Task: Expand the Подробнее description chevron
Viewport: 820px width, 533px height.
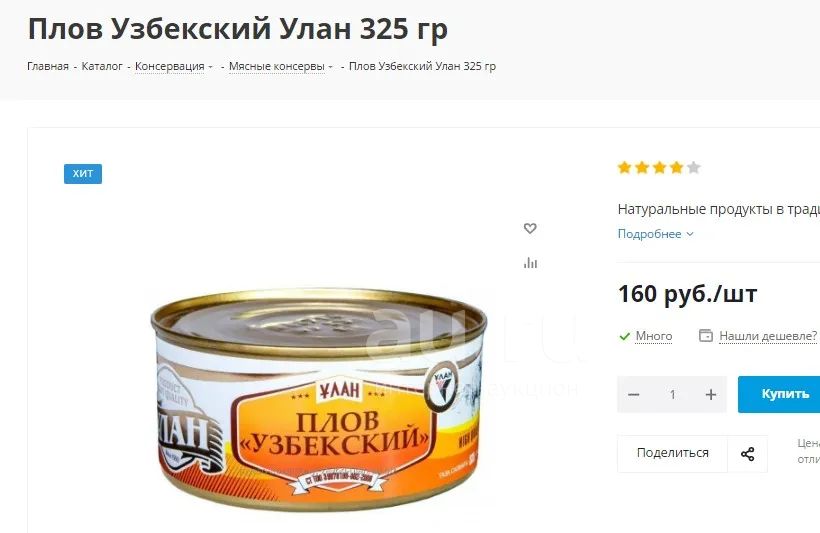Action: coord(690,234)
